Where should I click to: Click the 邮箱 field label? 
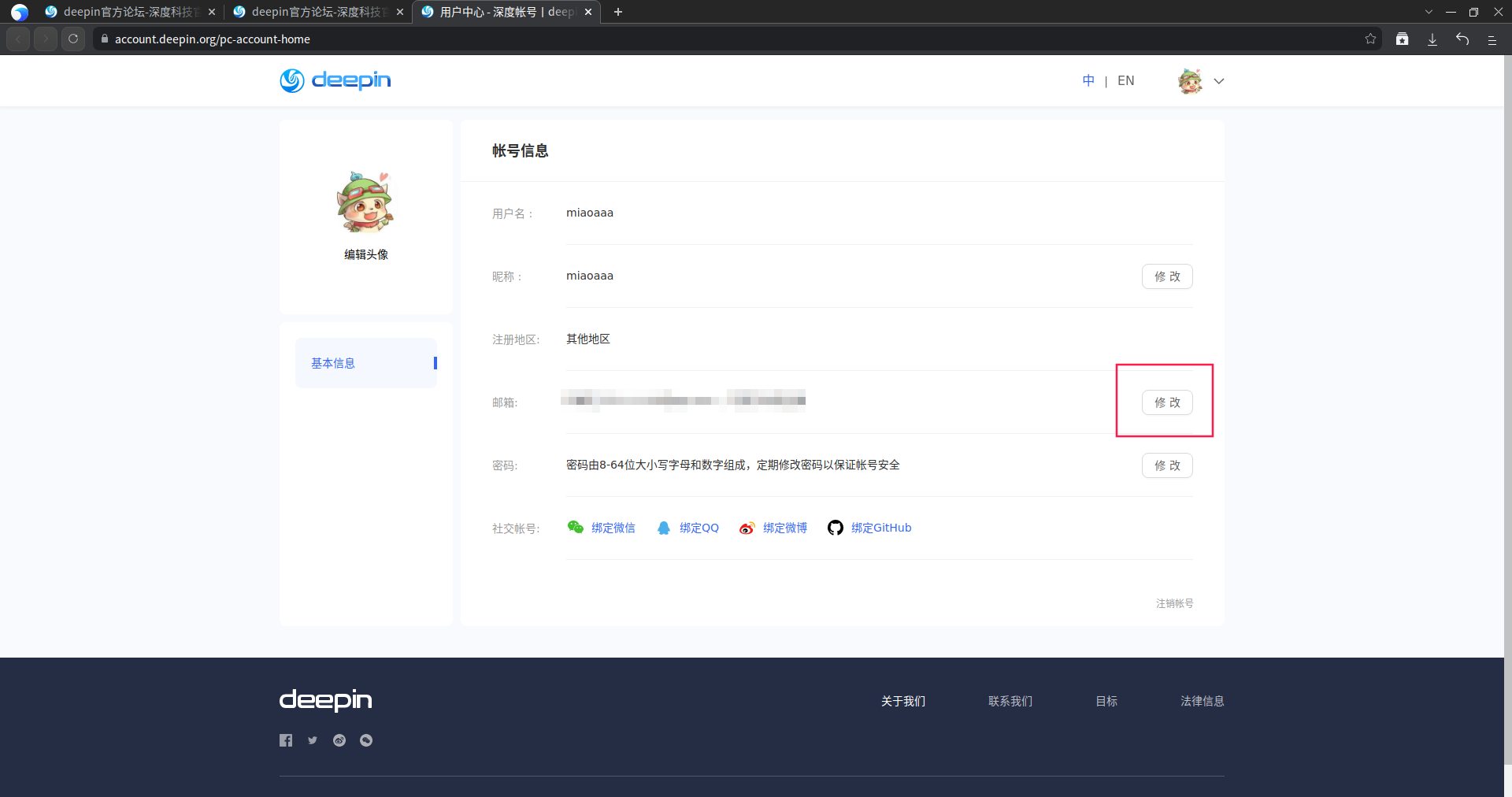(505, 402)
